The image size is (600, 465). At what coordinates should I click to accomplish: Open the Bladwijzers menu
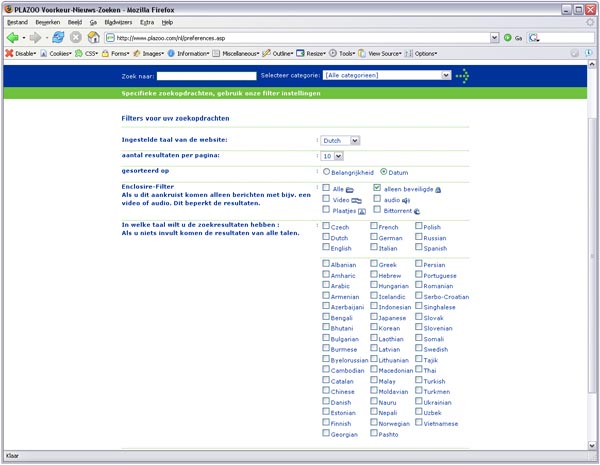pos(118,21)
